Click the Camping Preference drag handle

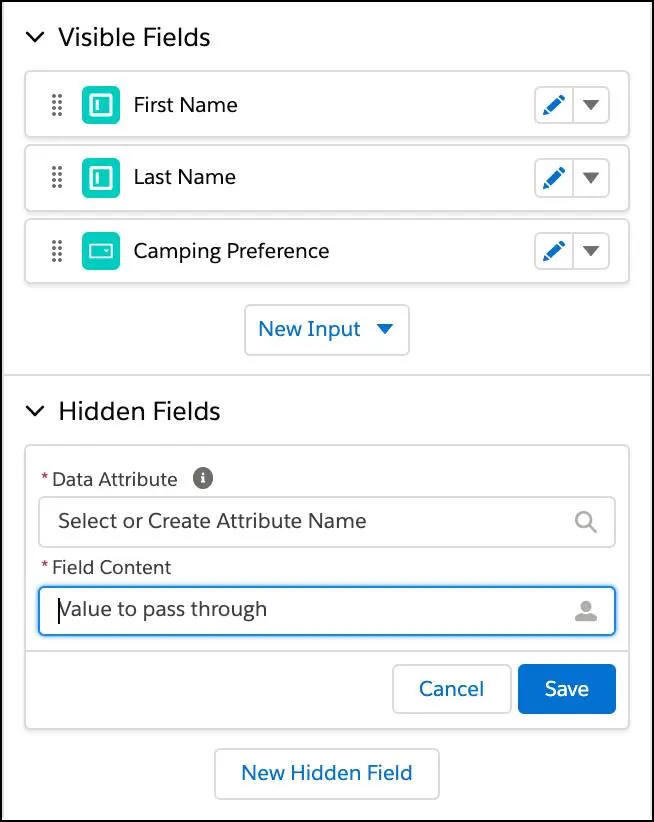tap(57, 251)
